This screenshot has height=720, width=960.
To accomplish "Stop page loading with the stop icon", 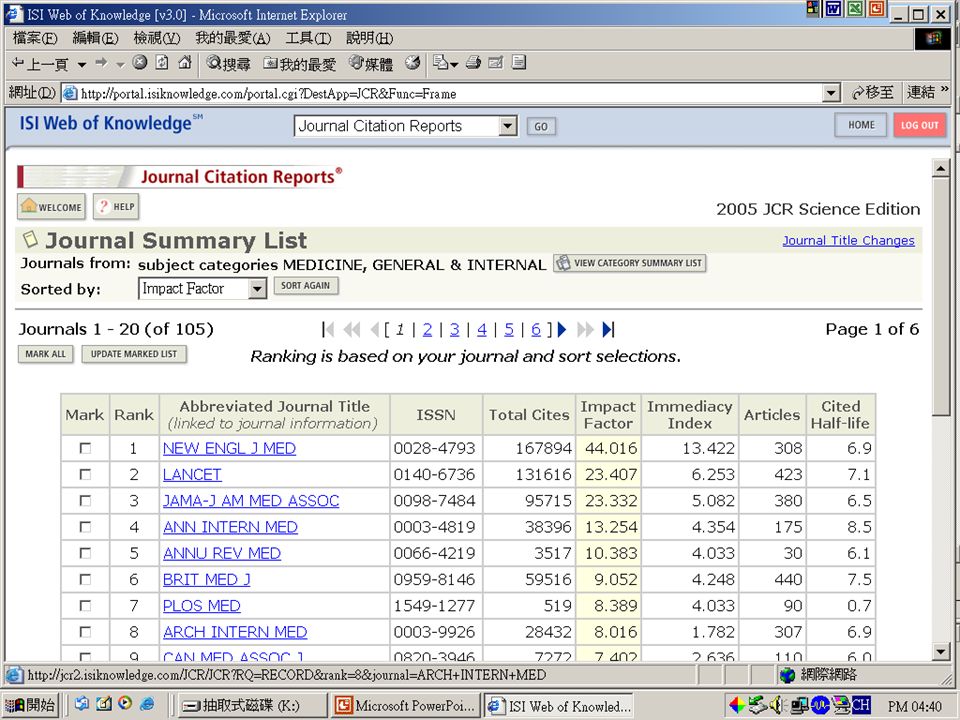I will coord(140,62).
